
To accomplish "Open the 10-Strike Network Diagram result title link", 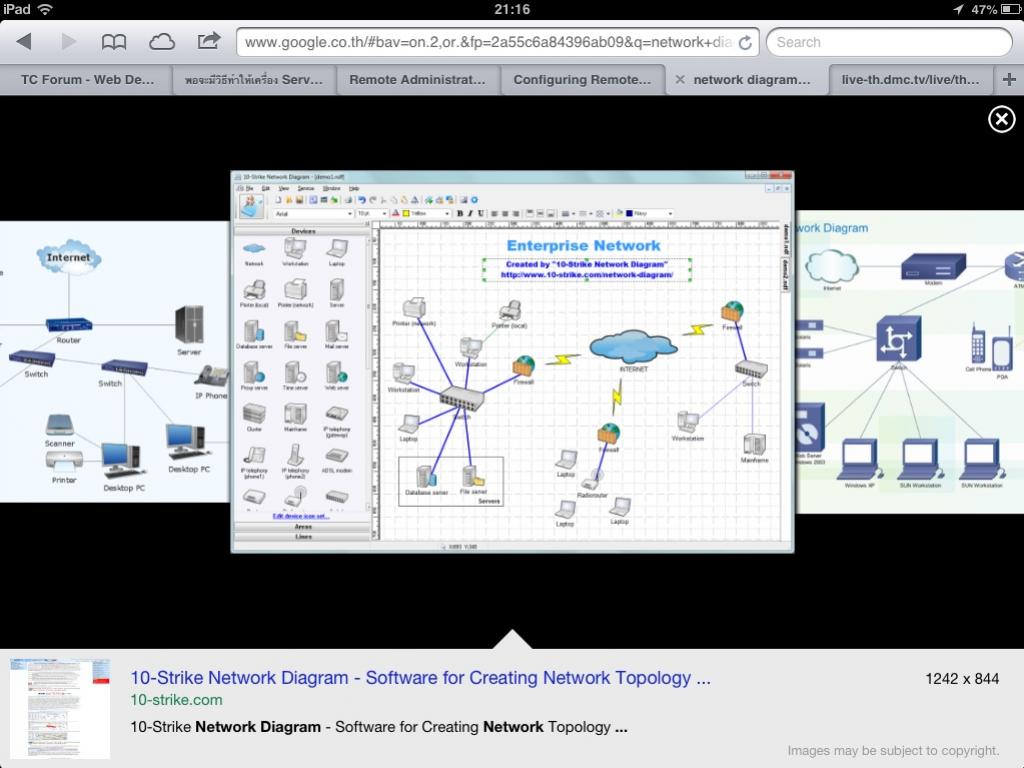I will [x=421, y=678].
